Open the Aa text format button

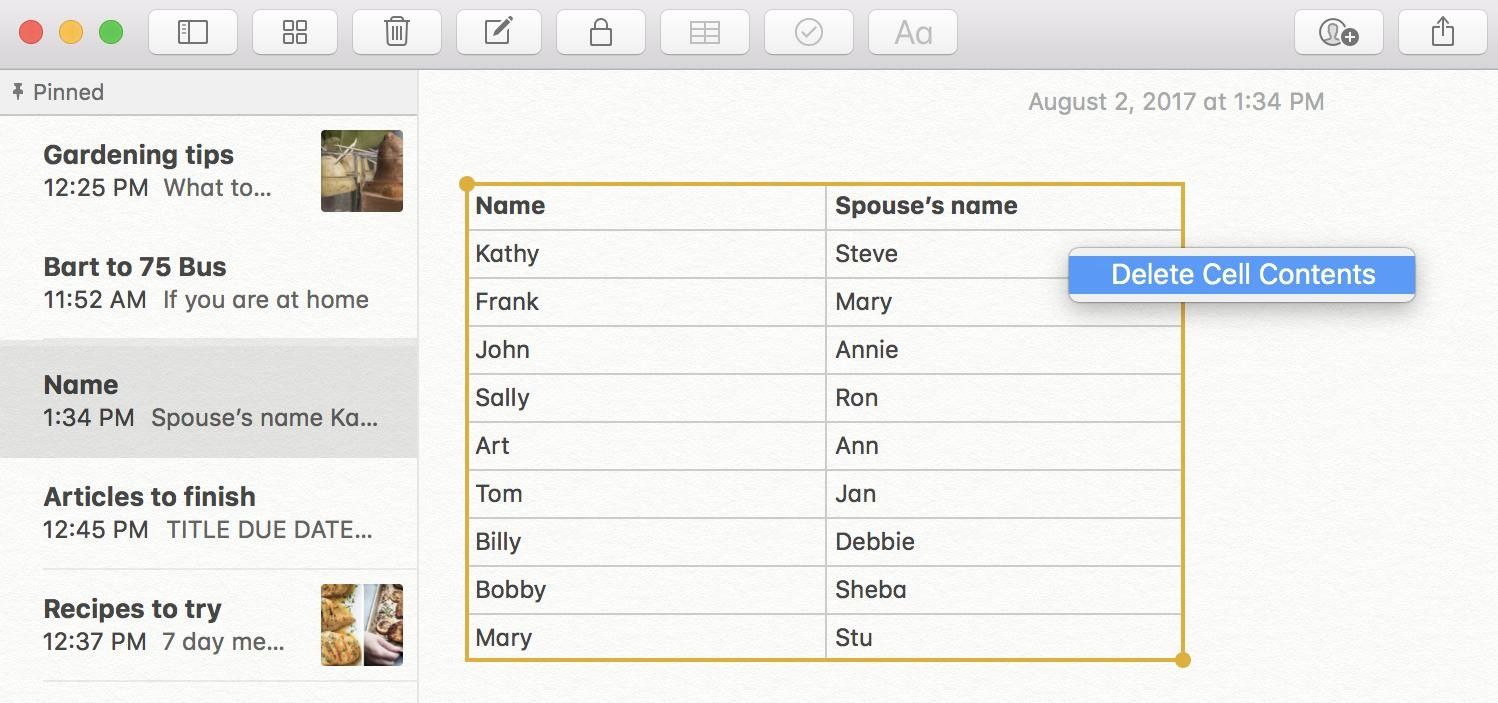913,33
